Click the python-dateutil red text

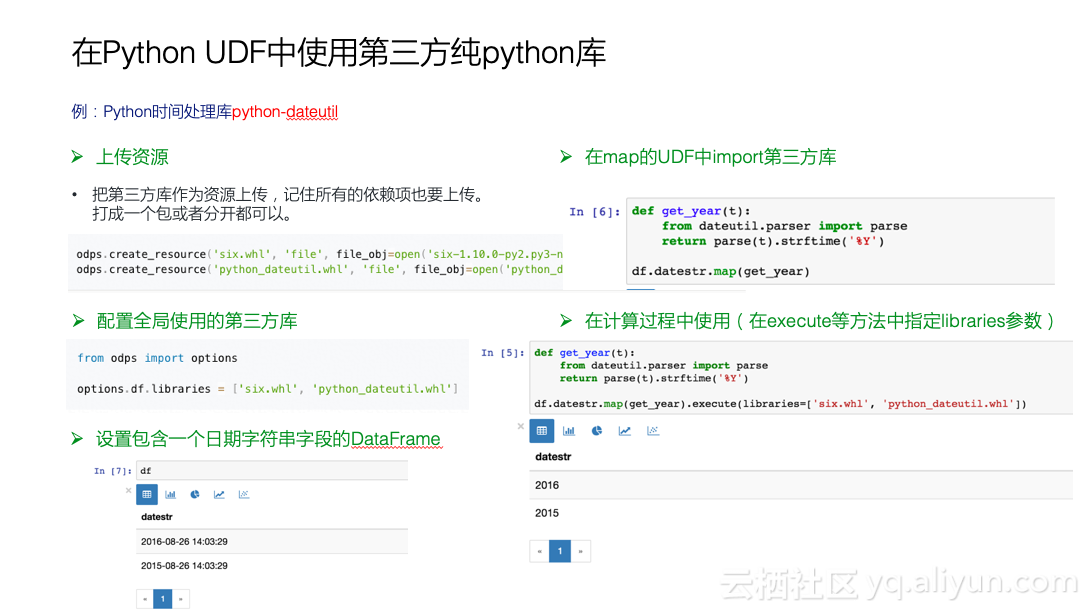[x=285, y=112]
